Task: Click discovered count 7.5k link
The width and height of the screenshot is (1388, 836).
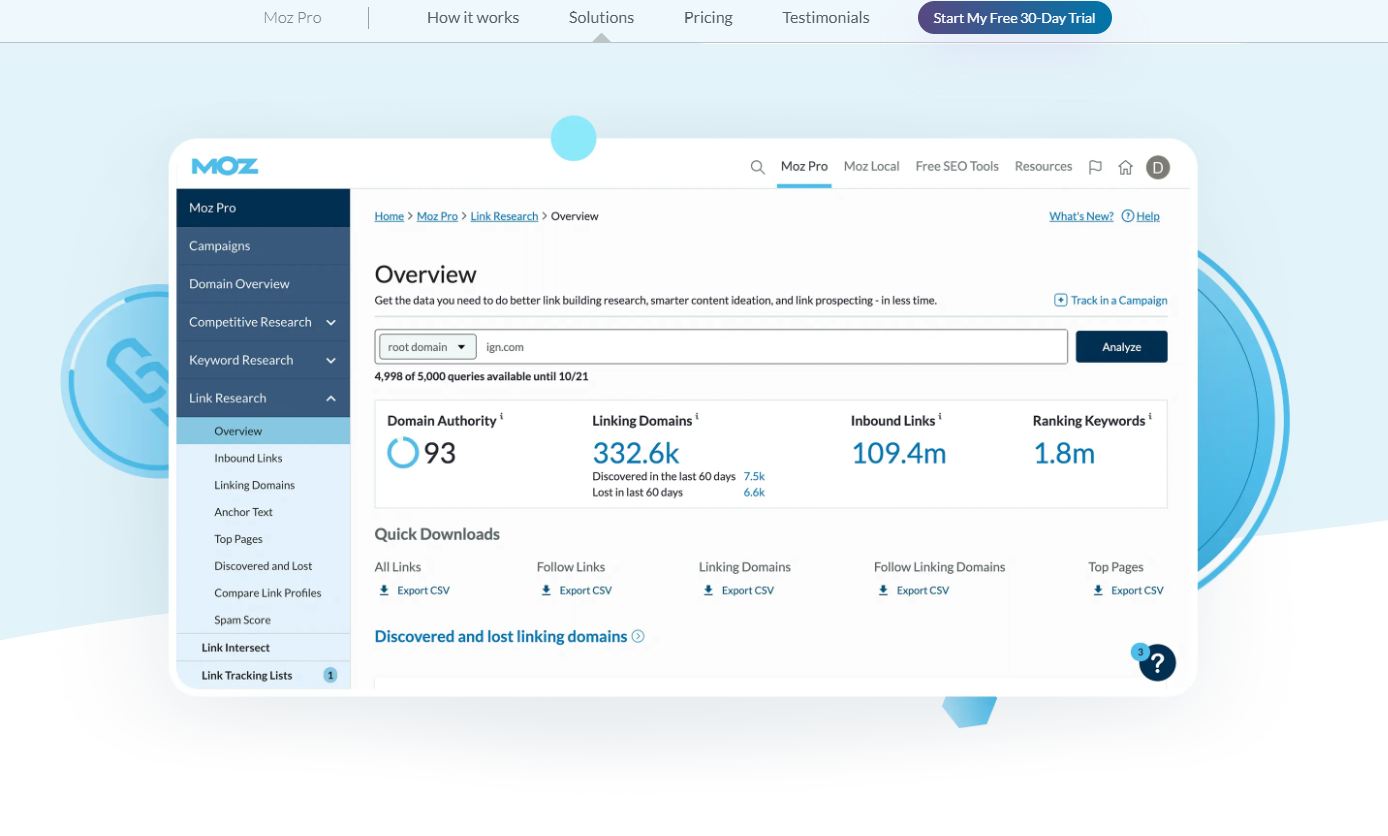Action: [x=754, y=476]
